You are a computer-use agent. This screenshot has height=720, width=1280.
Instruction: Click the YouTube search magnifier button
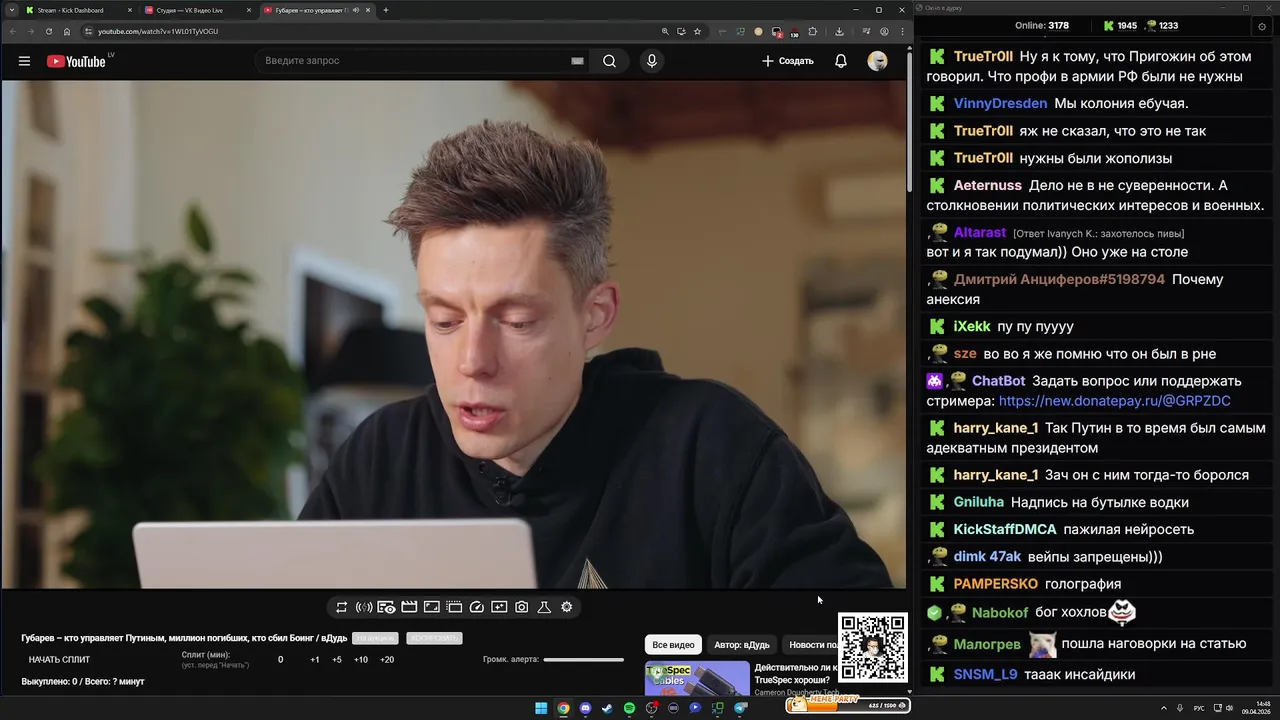click(x=609, y=61)
